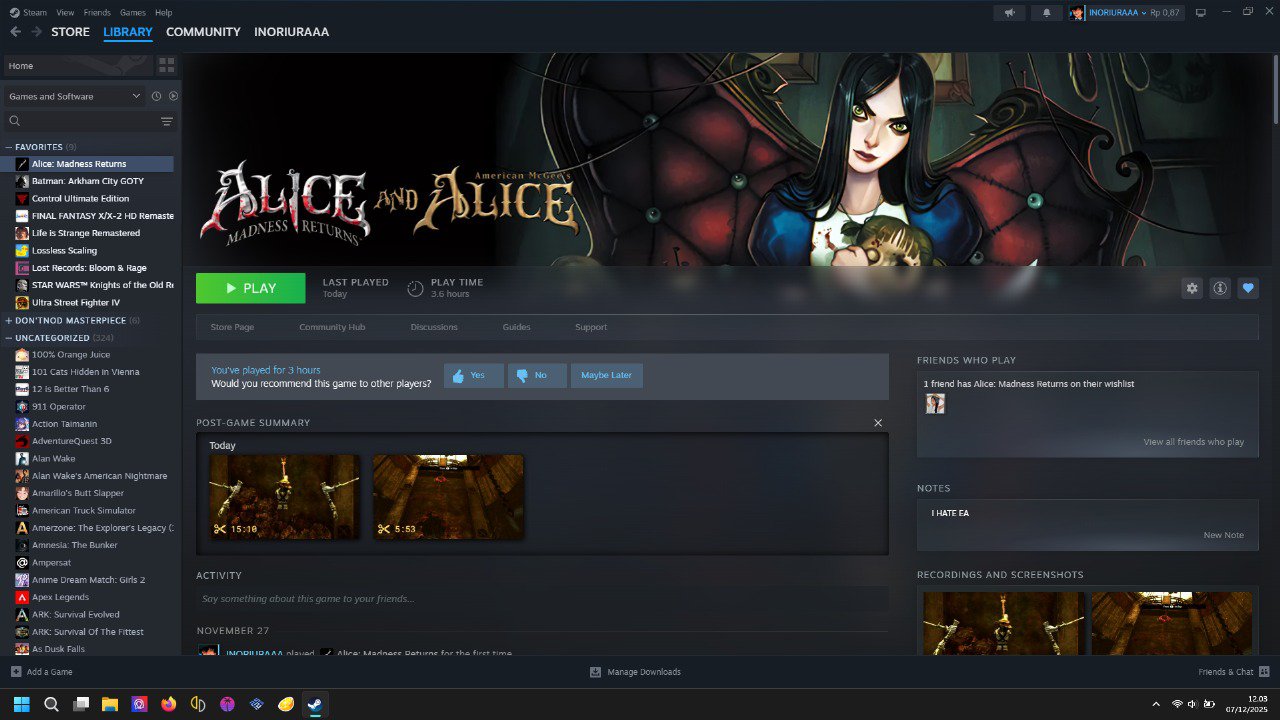The width and height of the screenshot is (1280, 720).
Task: Toggle the ready-to-play games filter
Action: (x=173, y=96)
